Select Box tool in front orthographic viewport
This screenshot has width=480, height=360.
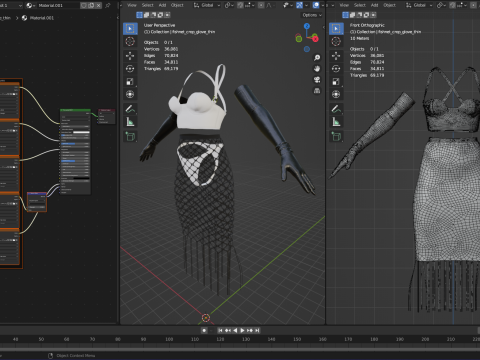[336, 29]
